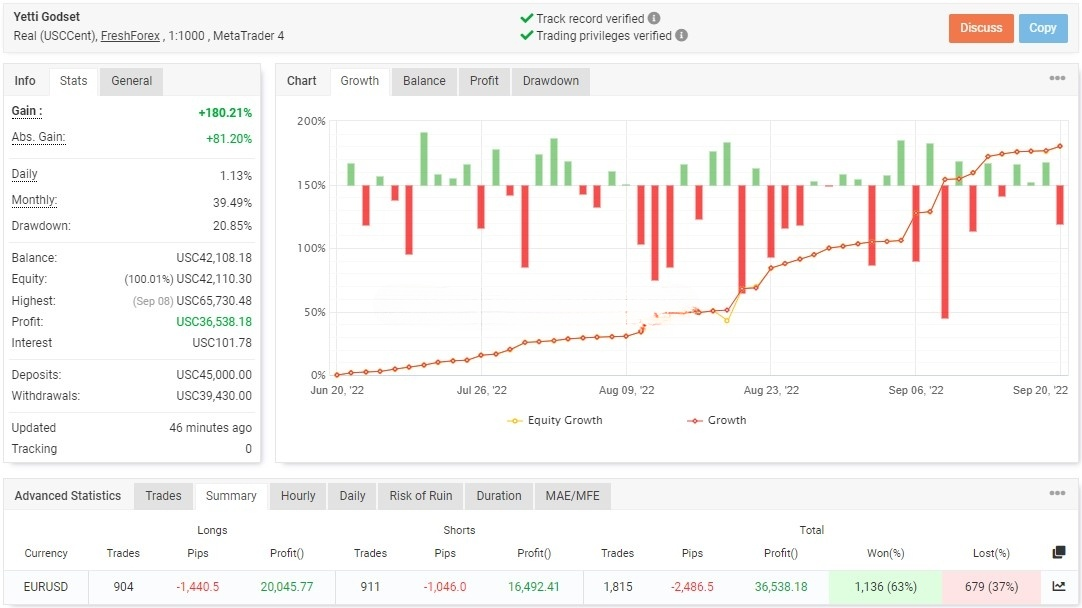Switch to the Drawdown chart tab
This screenshot has width=1082, height=608.
551,81
